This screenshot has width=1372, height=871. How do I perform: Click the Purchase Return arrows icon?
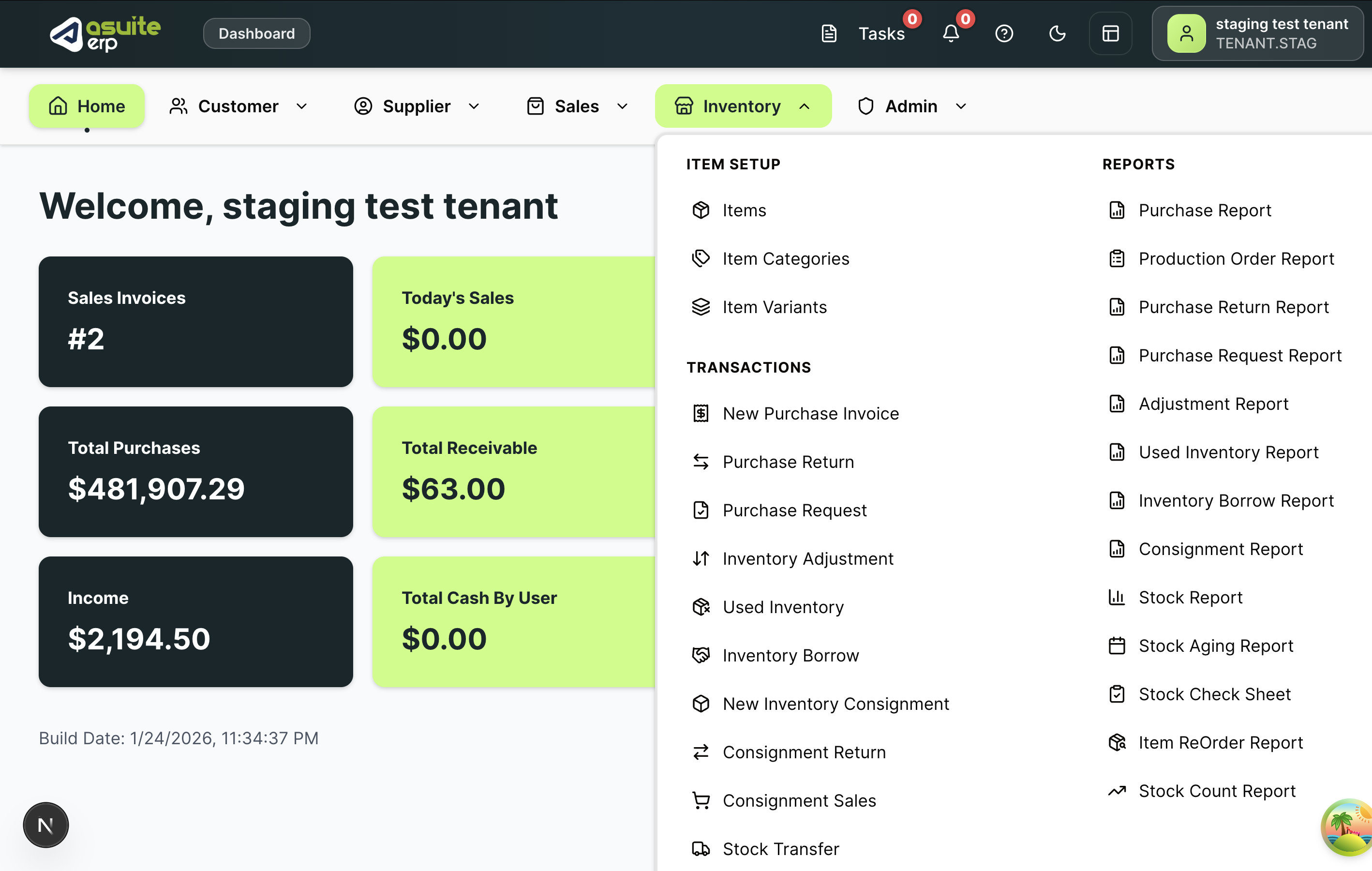(x=701, y=462)
